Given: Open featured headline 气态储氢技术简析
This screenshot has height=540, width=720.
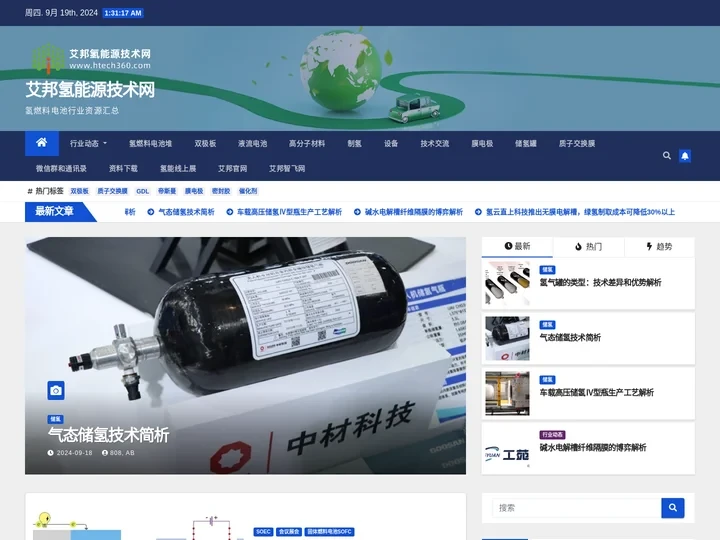Looking at the screenshot, I should 108,435.
